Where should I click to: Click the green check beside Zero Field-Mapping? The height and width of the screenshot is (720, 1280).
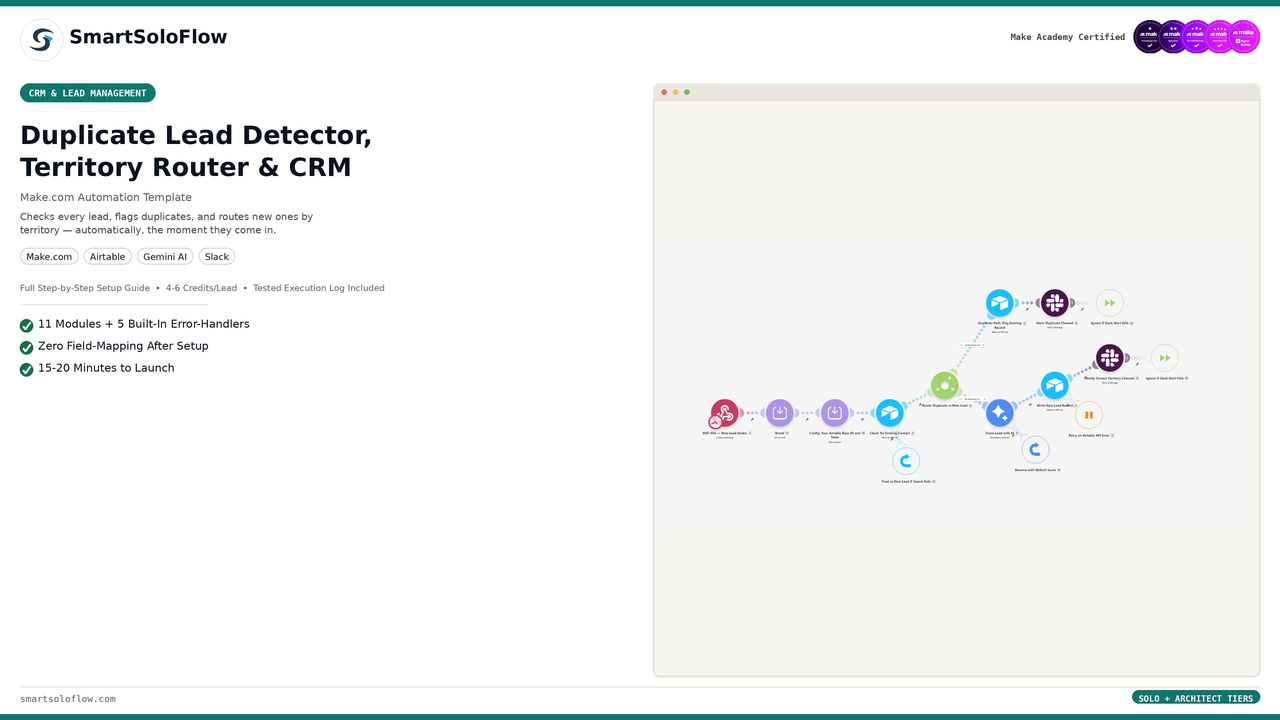tap(27, 347)
